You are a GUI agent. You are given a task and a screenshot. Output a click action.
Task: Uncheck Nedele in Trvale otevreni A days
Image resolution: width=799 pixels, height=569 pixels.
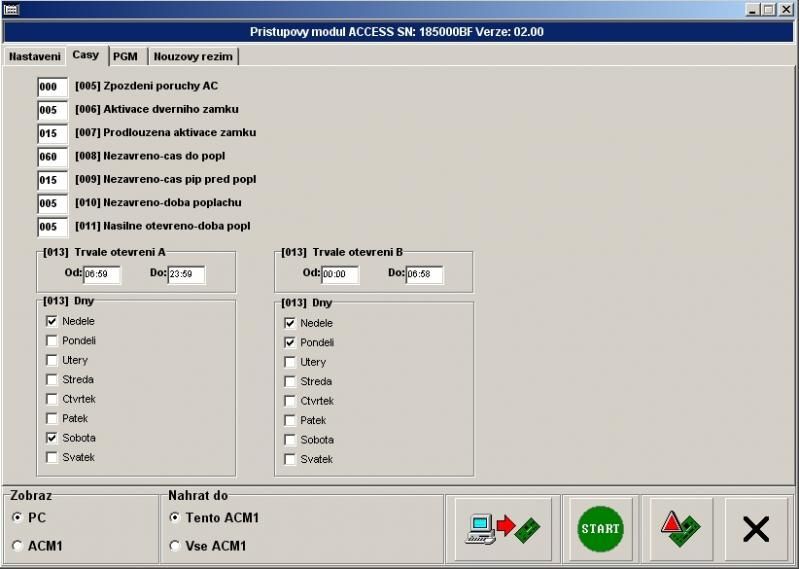click(52, 321)
